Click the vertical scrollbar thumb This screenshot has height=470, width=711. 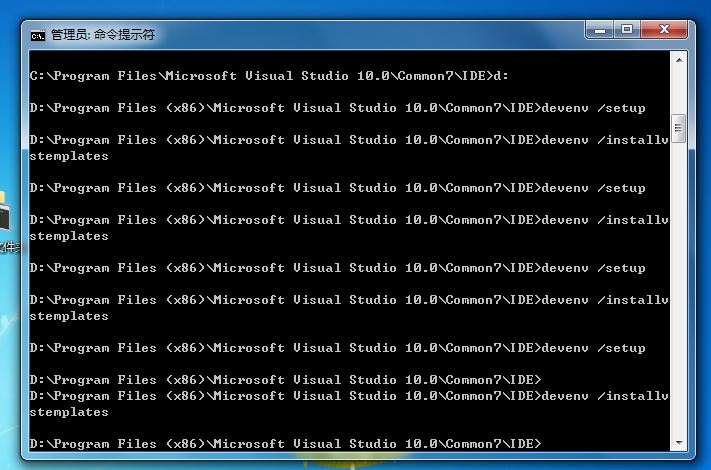click(x=678, y=127)
